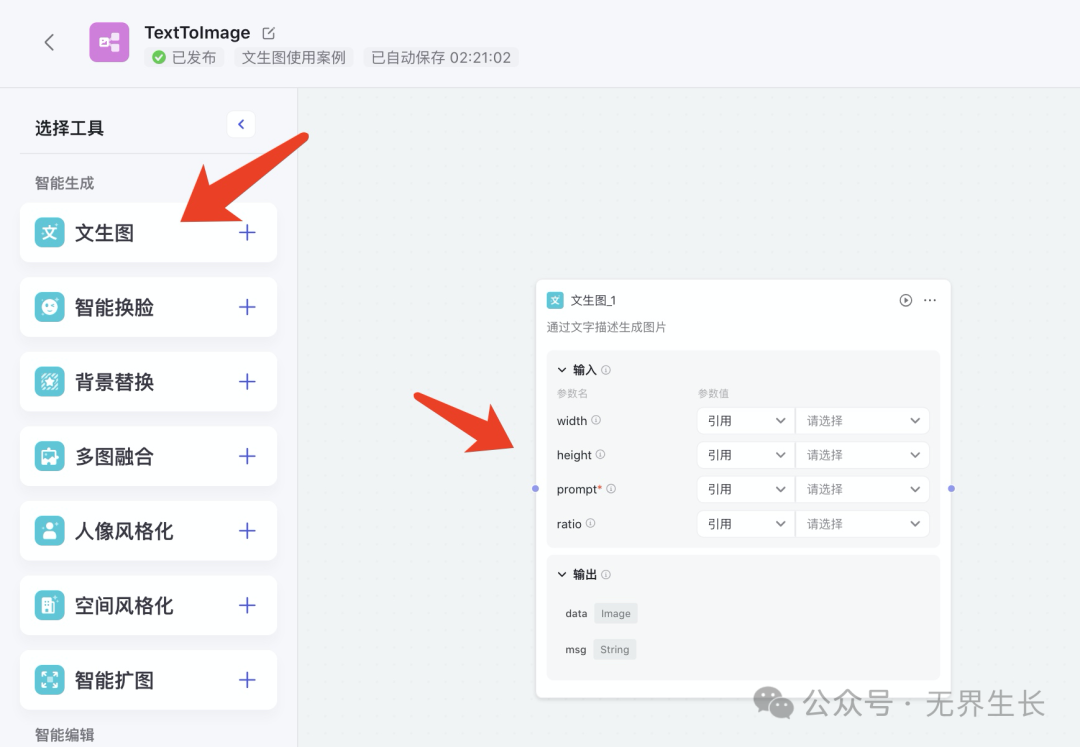Click the 文生图 tool card label
Viewport: 1080px width, 747px height.
tap(104, 233)
